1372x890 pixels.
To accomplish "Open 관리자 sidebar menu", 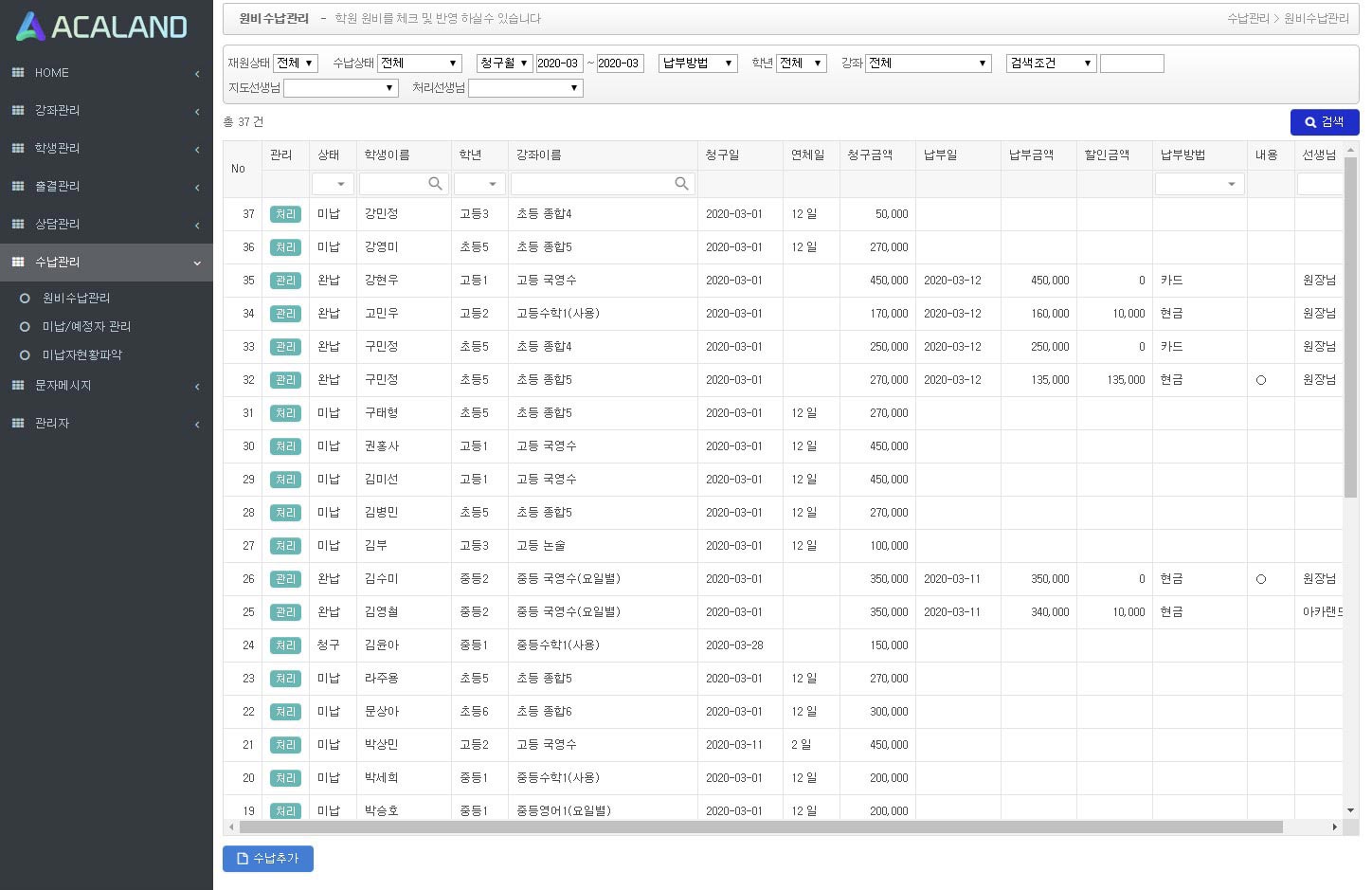I will [x=106, y=424].
